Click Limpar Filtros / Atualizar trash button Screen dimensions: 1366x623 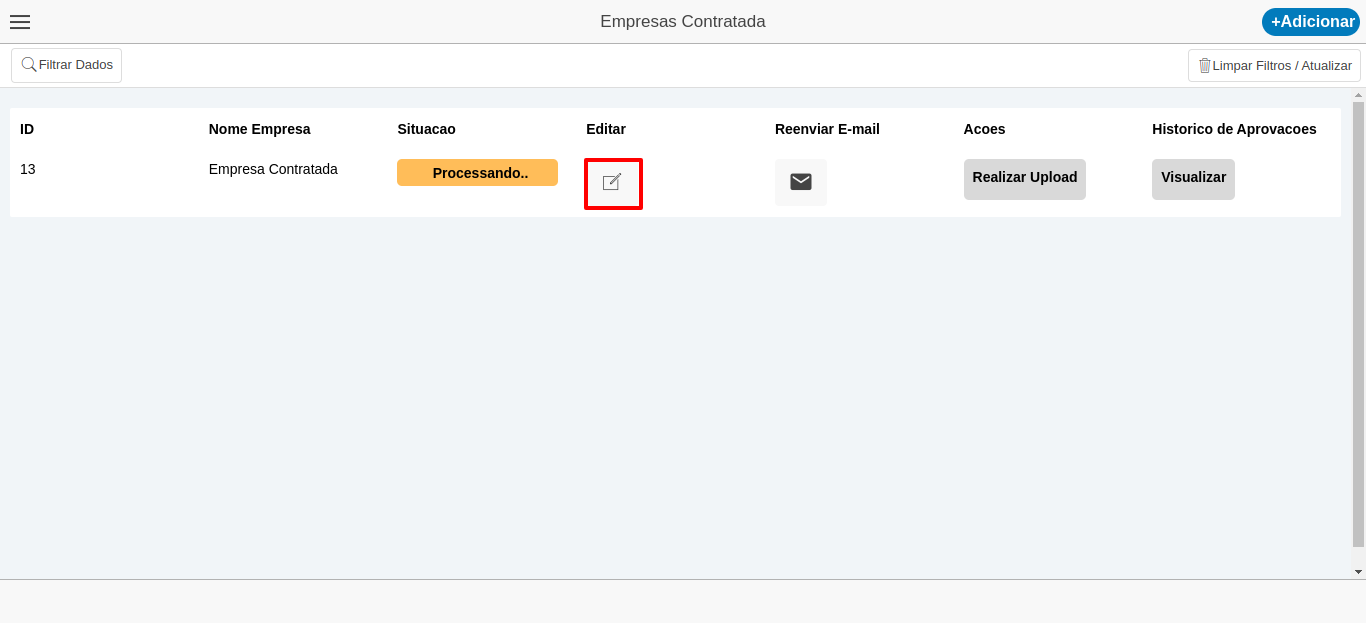coord(1274,66)
